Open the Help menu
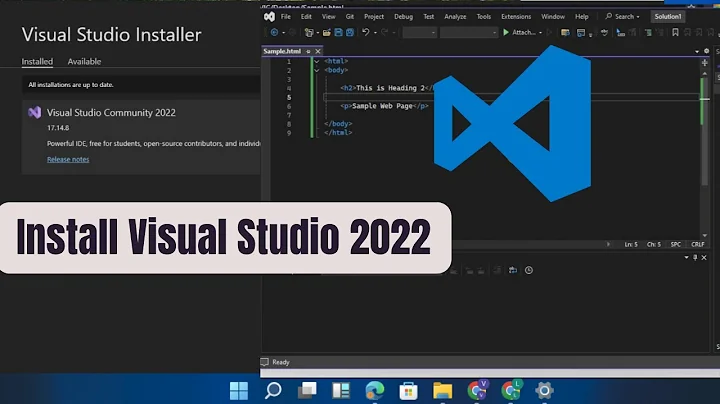The image size is (720, 404). click(x=582, y=17)
